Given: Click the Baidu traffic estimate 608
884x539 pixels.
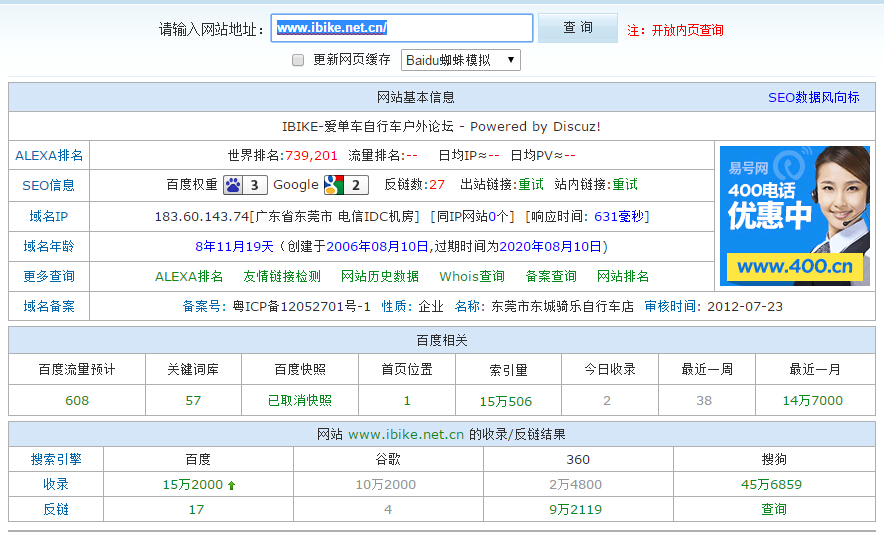Looking at the screenshot, I should (77, 401).
